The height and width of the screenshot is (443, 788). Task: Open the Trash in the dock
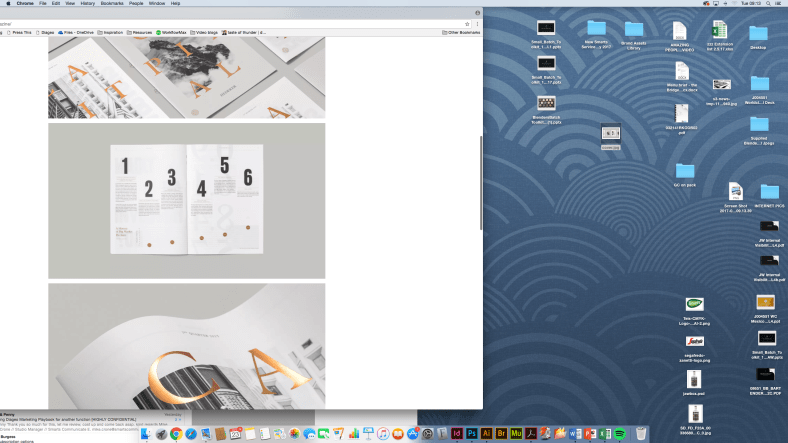coord(641,433)
